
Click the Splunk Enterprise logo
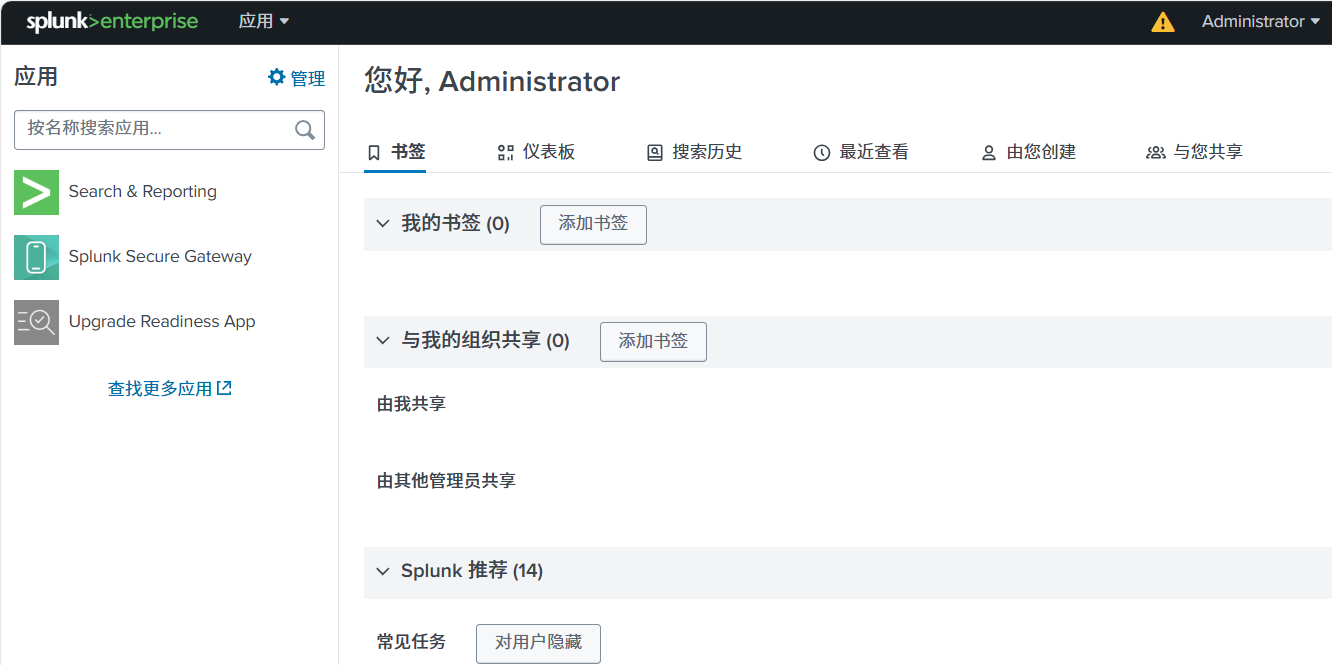112,22
